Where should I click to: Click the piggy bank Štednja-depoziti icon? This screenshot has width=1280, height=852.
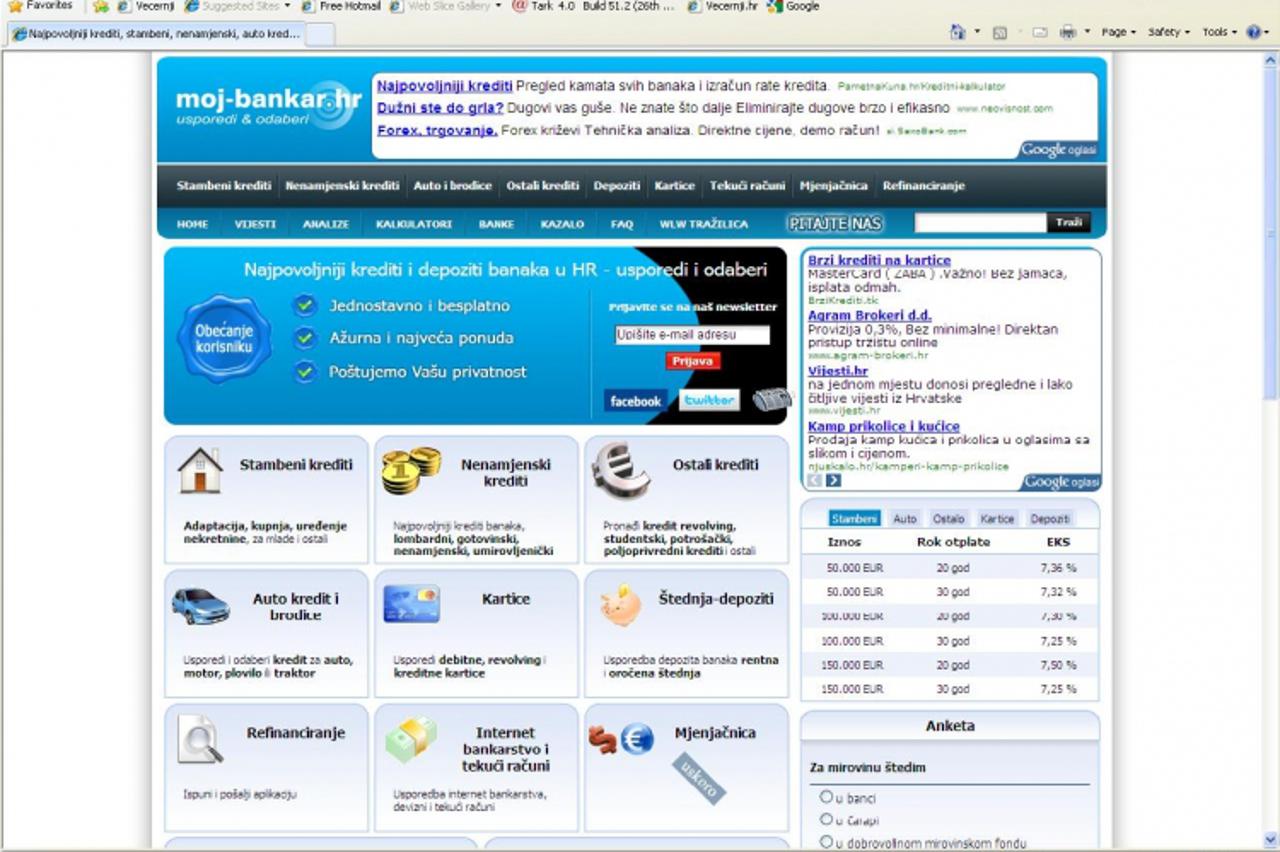[621, 605]
